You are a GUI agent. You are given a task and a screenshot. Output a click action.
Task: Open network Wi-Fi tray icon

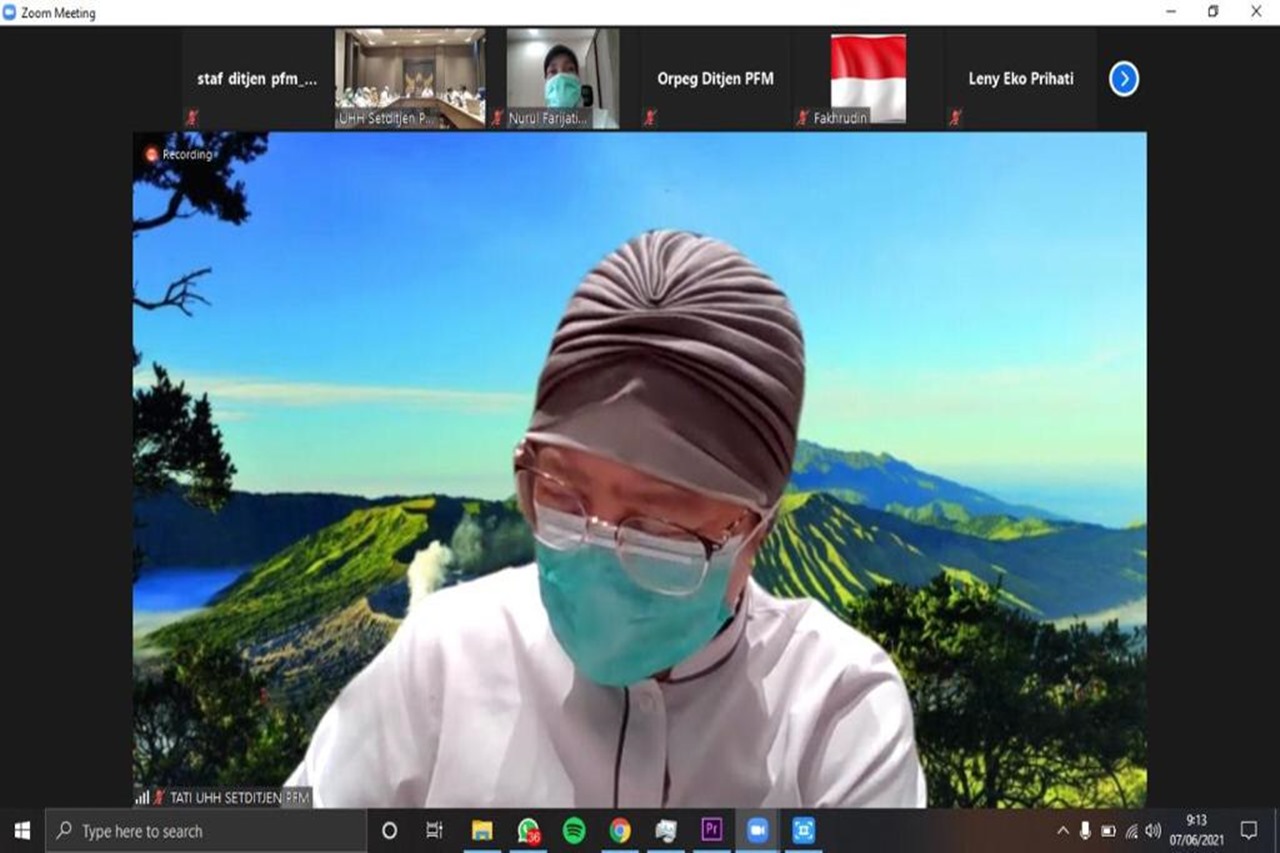tap(1131, 830)
